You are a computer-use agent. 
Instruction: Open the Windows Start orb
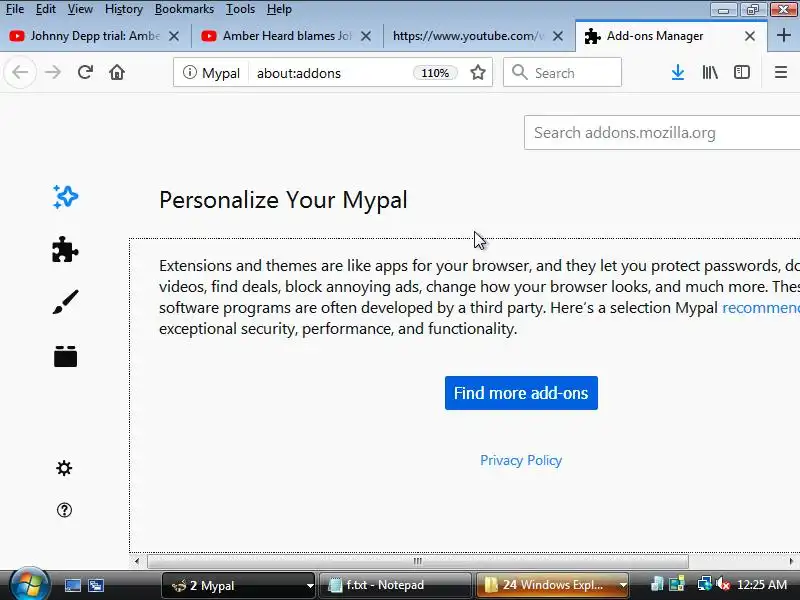point(29,585)
